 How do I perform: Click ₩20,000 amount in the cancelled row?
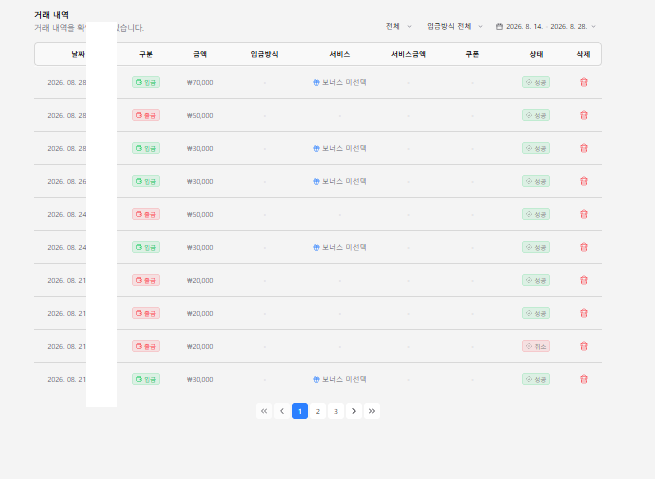(200, 346)
